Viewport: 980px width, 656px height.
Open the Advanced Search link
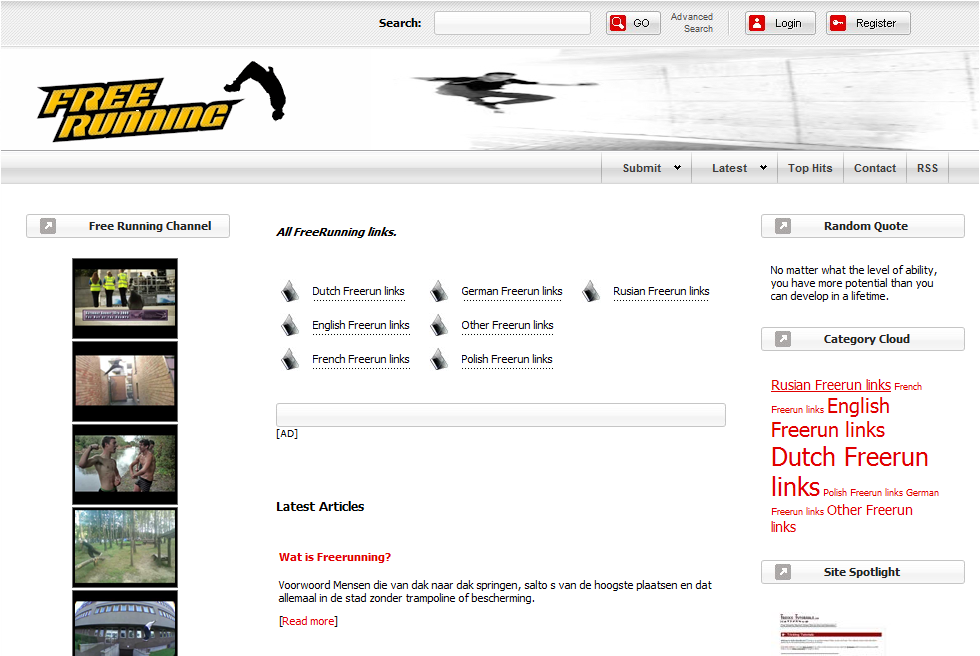point(692,23)
